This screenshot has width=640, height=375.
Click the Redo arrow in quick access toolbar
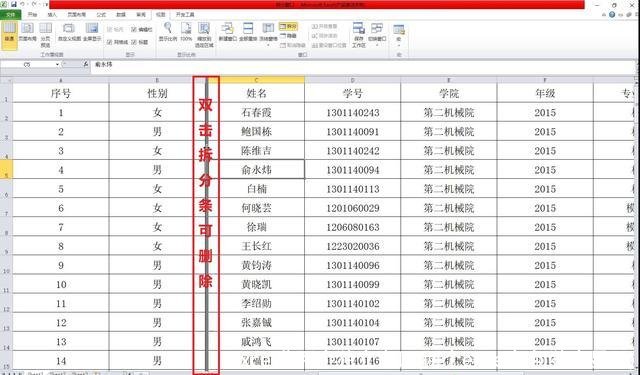33,4
